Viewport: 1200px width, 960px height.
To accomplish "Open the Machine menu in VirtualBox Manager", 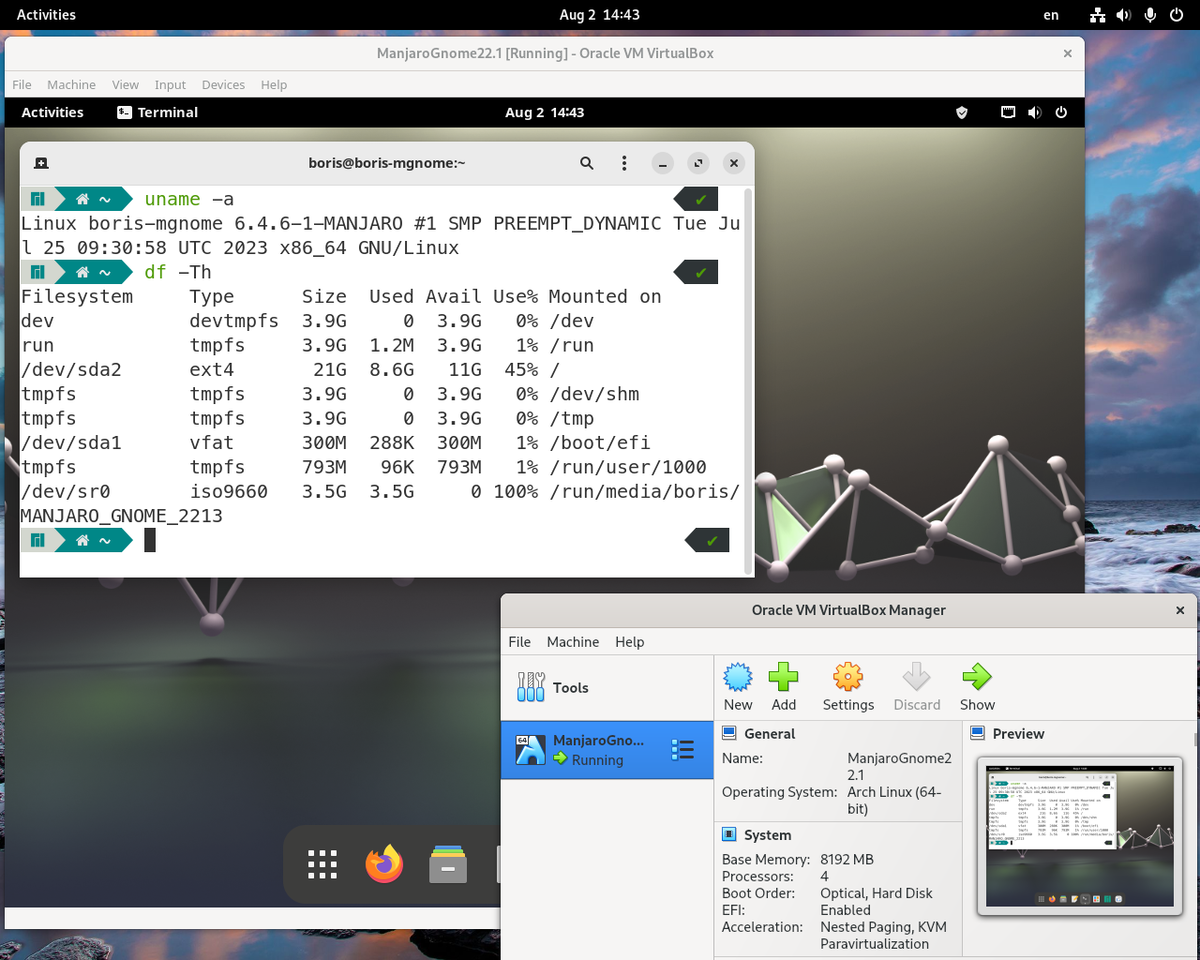I will (x=572, y=642).
